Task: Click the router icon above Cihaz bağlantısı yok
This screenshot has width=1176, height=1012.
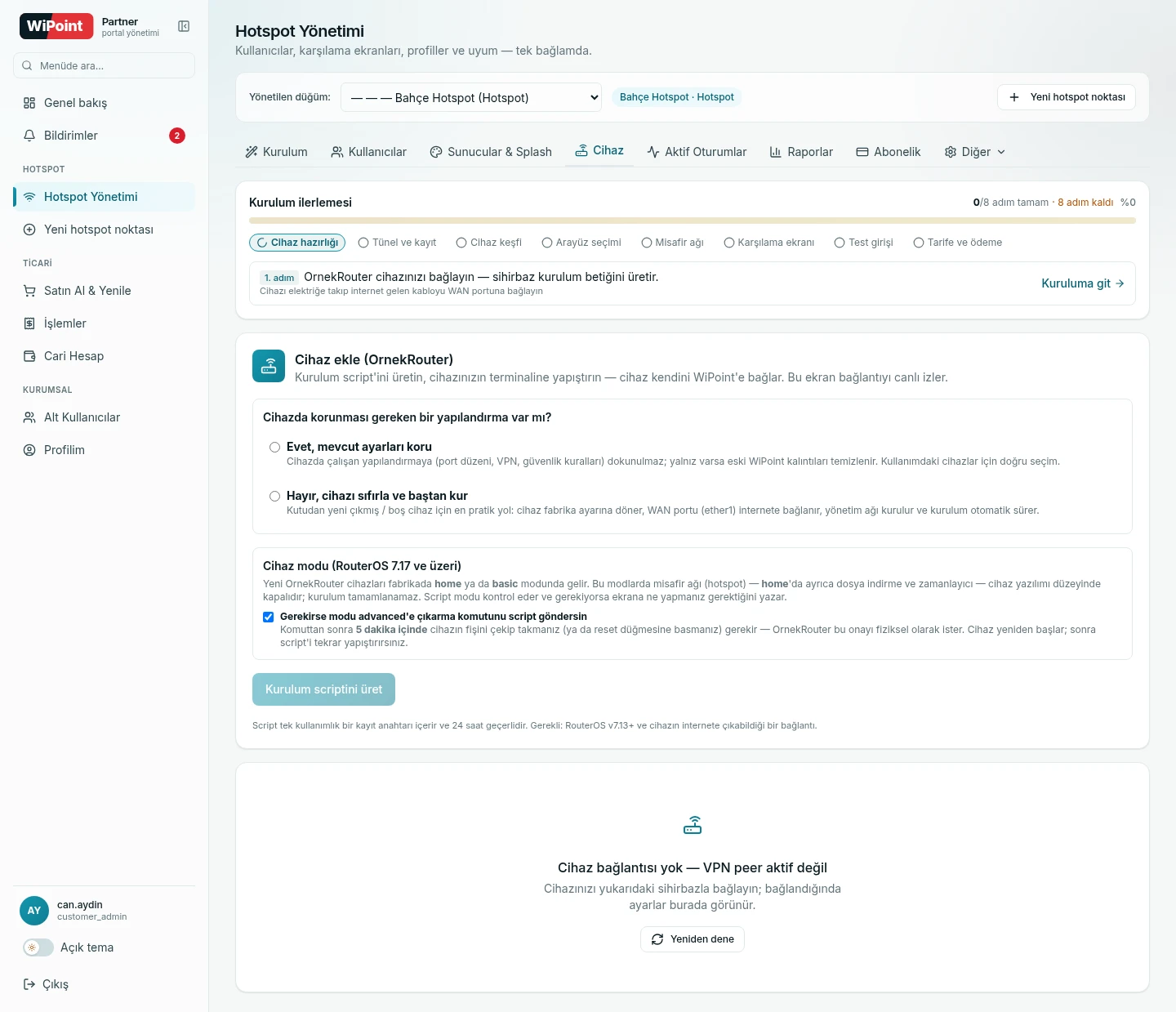Action: [x=693, y=825]
